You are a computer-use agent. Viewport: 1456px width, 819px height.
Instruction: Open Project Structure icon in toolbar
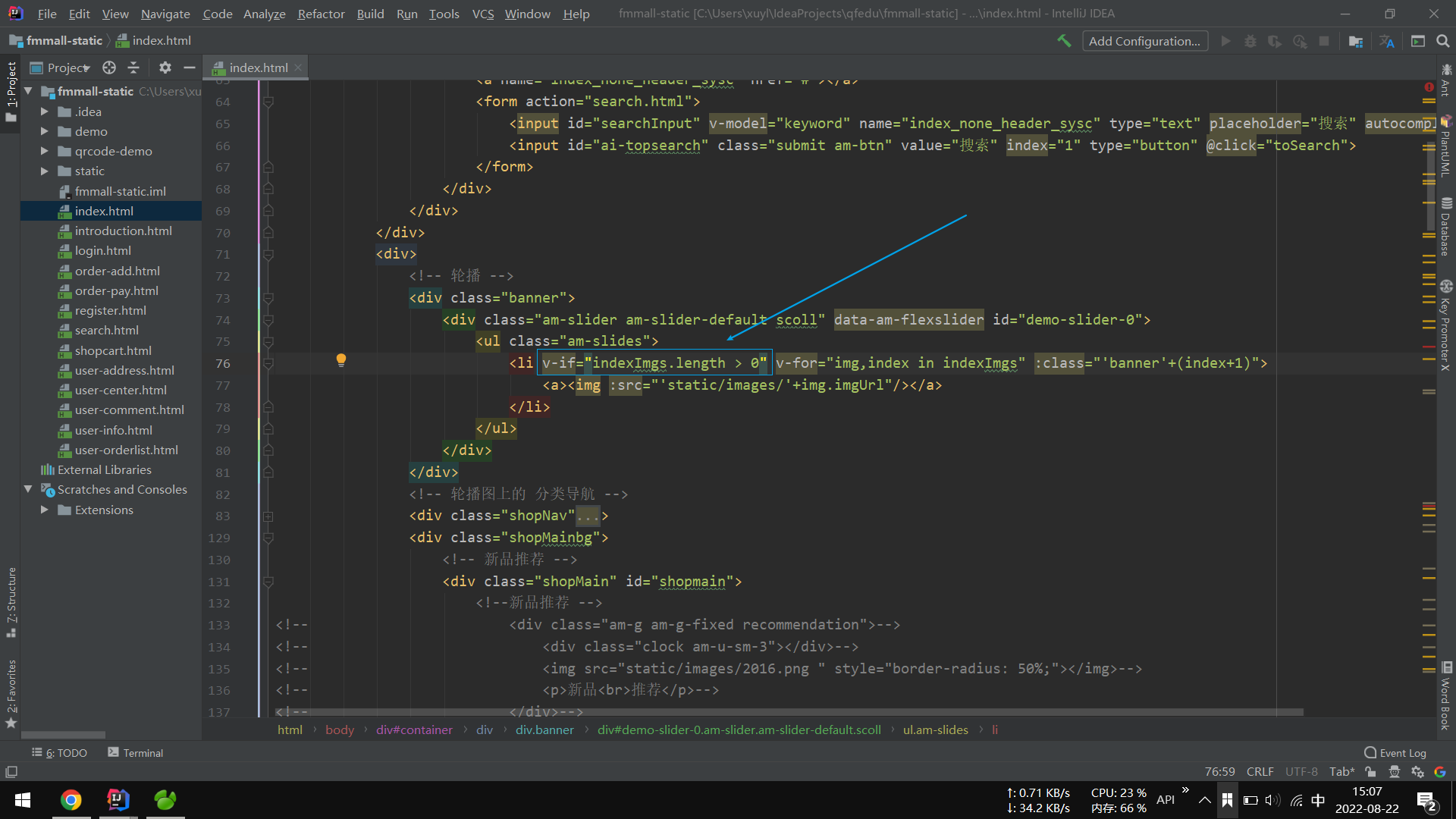1356,41
